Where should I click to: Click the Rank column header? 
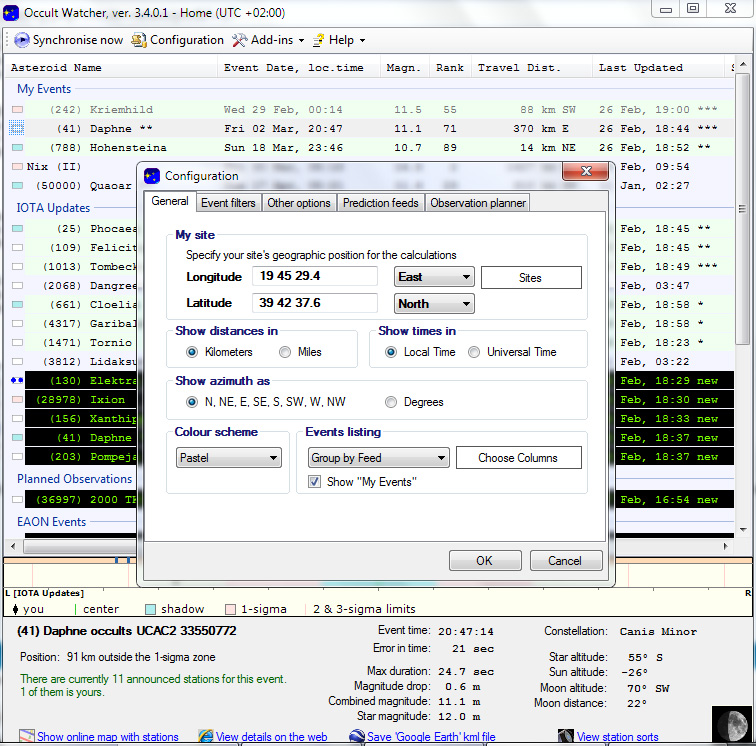pos(449,68)
